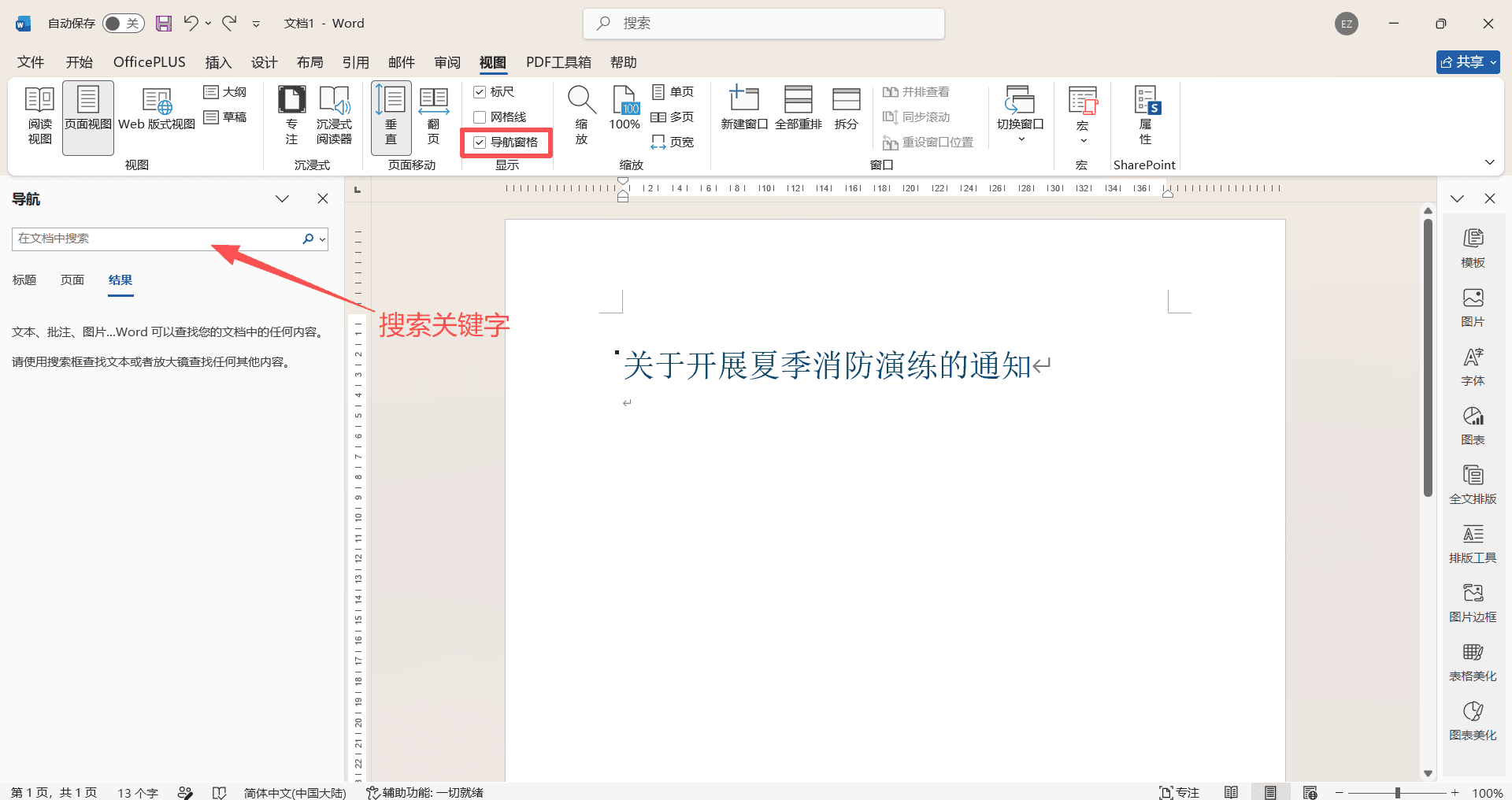The width and height of the screenshot is (1512, 800).
Task: Arrange all windows (全部重排)
Action: (x=799, y=109)
